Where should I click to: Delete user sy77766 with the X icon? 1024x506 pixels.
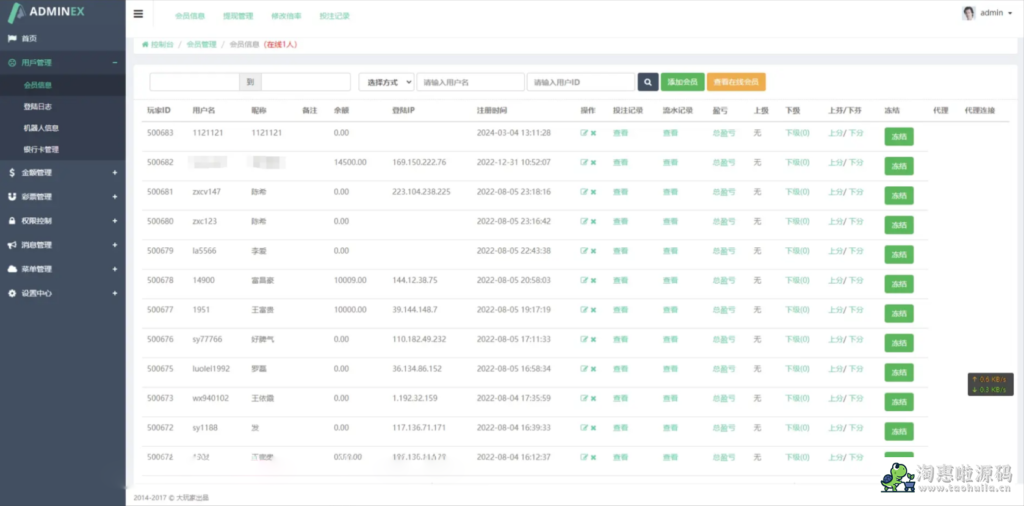pyautogui.click(x=593, y=340)
